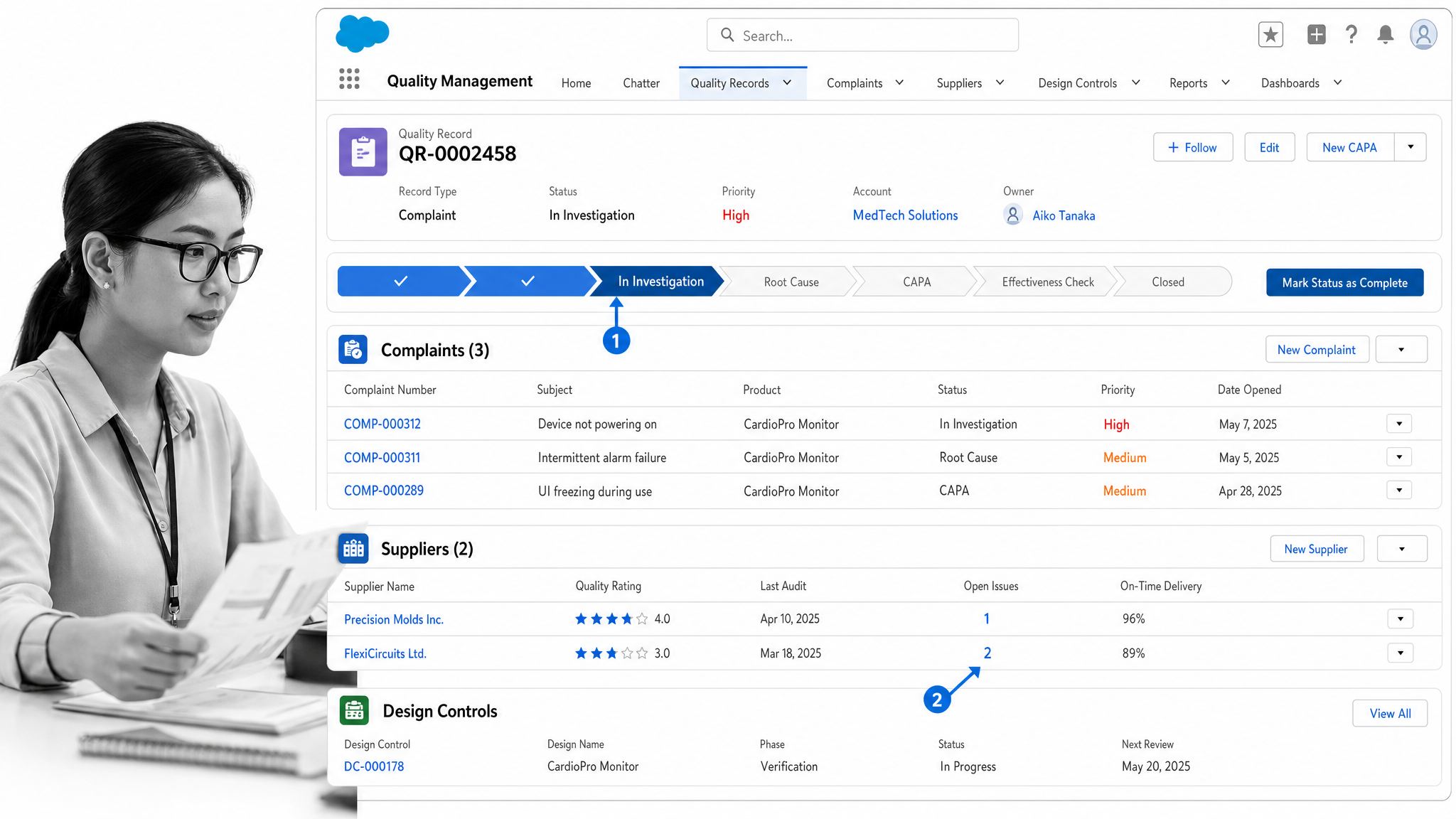Expand the Reports nav chevron
This screenshot has width=1456, height=819.
click(x=1226, y=82)
